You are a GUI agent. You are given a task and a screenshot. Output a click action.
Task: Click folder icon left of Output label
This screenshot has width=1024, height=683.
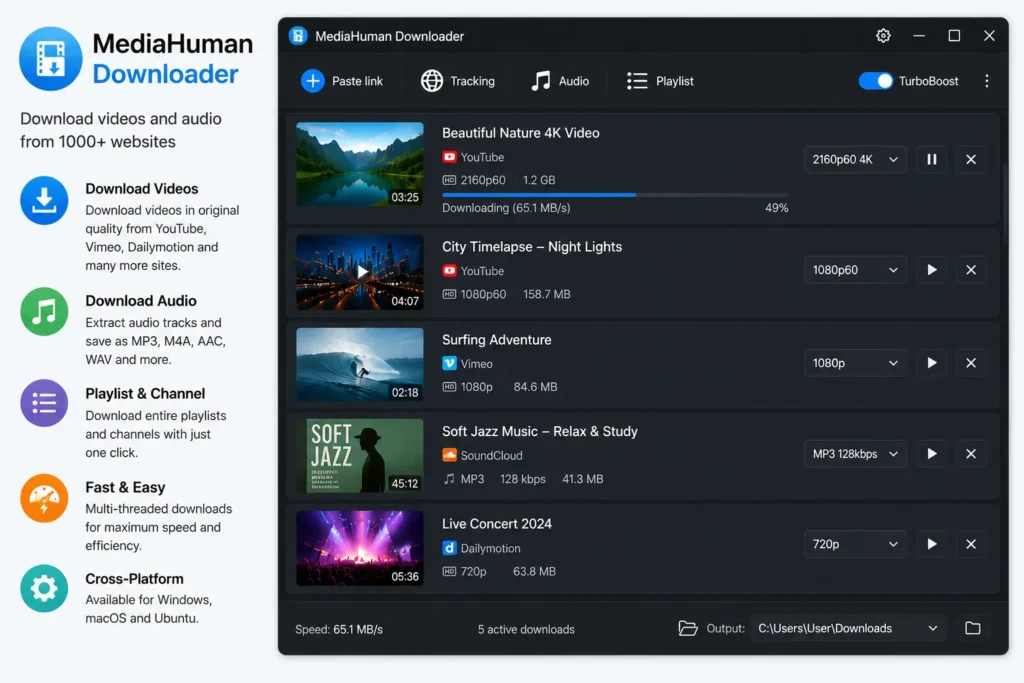(688, 628)
